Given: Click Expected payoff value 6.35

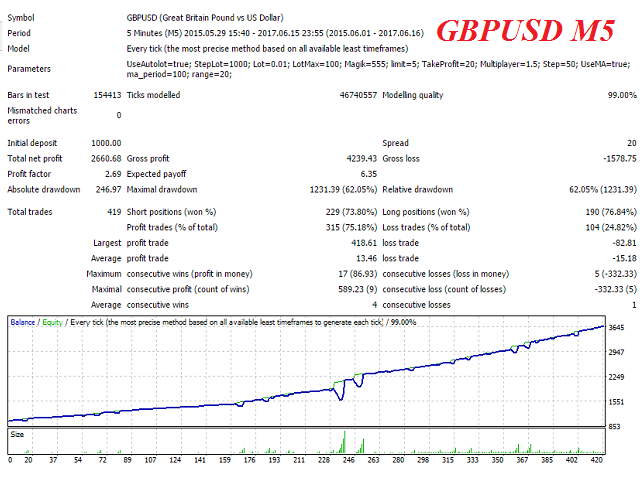Looking at the screenshot, I should coord(369,174).
